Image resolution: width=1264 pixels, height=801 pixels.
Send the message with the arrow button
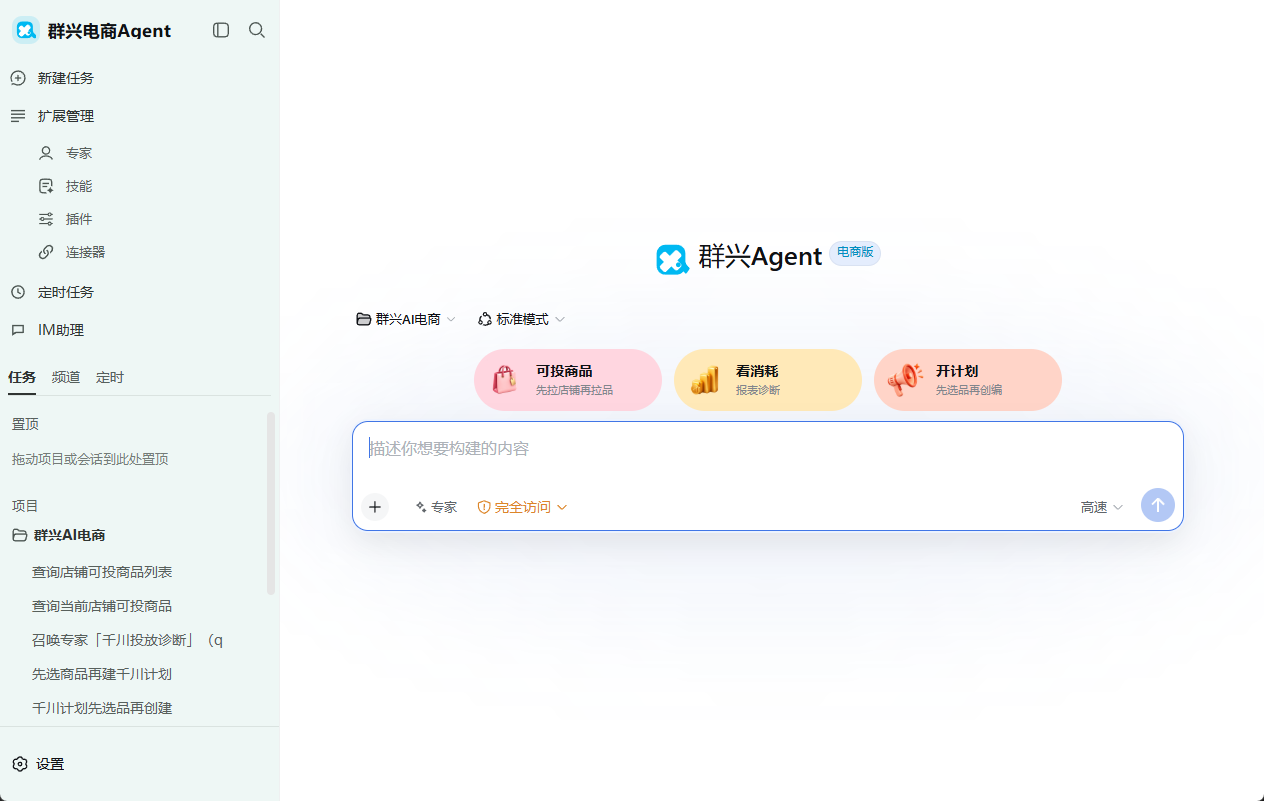pyautogui.click(x=1158, y=505)
